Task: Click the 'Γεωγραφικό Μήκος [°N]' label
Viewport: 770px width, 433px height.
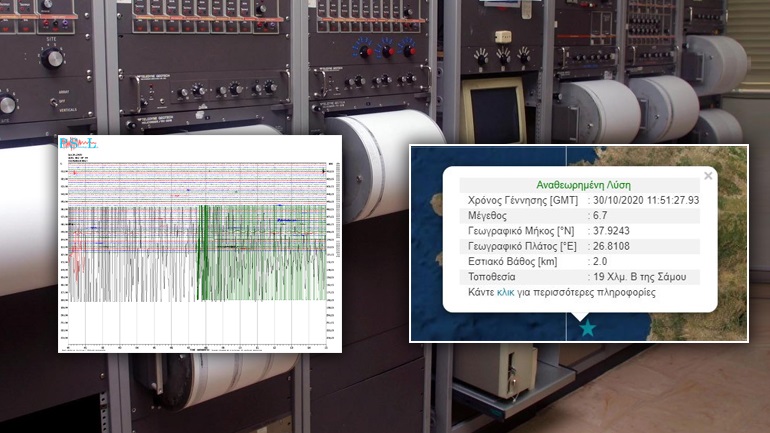Action: tap(521, 231)
